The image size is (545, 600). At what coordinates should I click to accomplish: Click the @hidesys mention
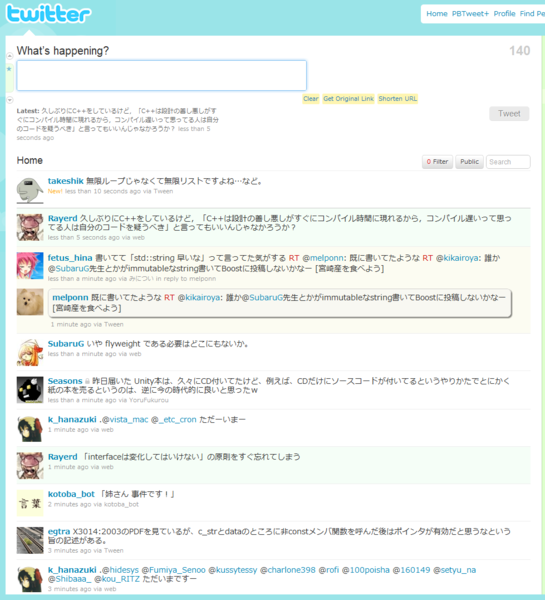click(x=120, y=570)
